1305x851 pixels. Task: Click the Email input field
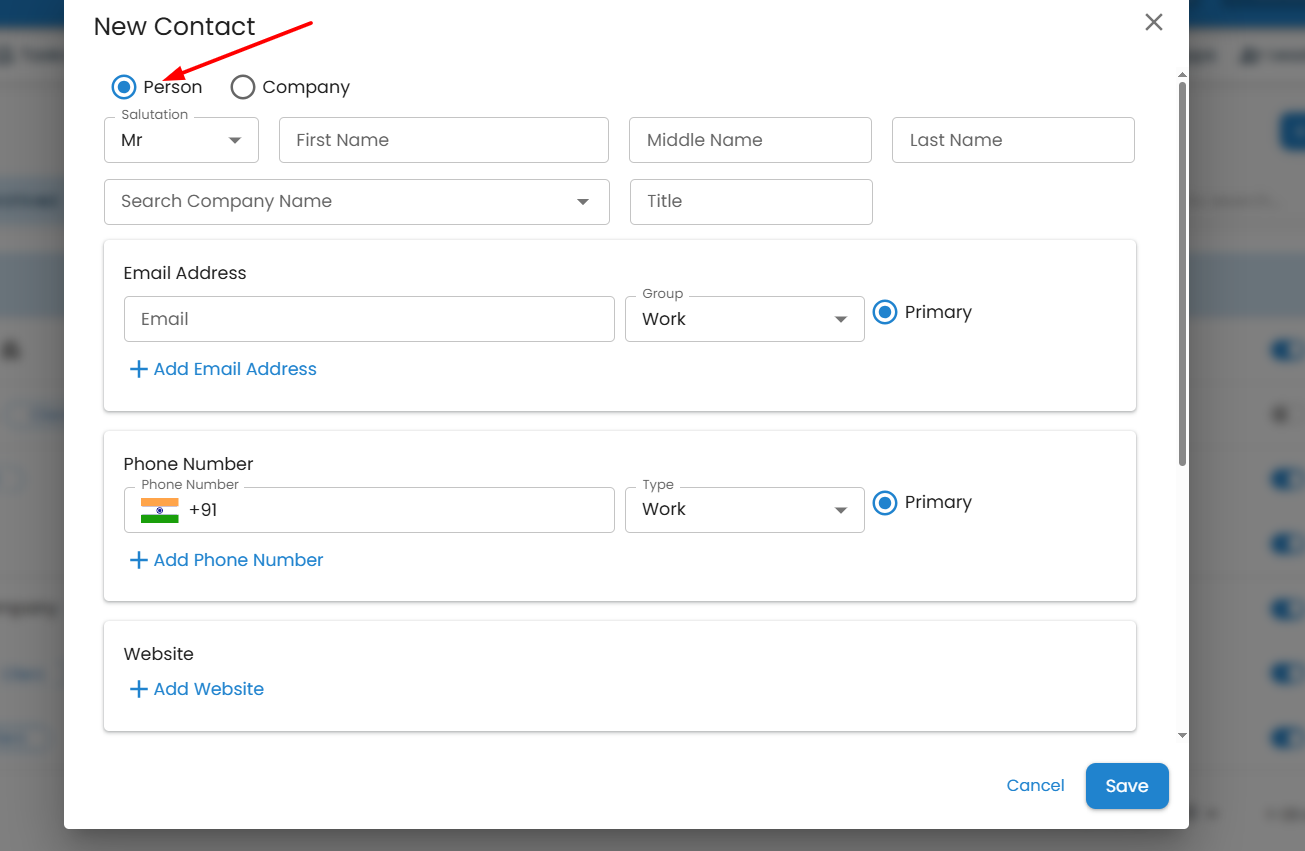(x=369, y=320)
